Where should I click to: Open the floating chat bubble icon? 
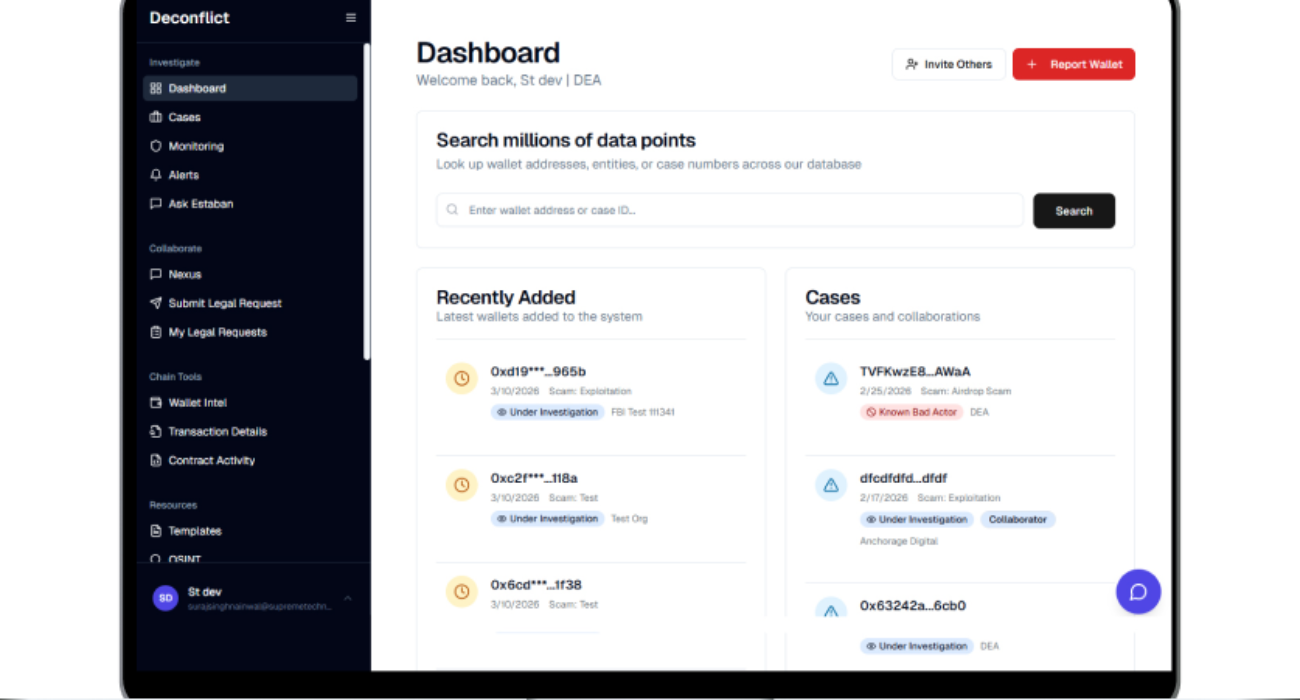[x=1138, y=592]
